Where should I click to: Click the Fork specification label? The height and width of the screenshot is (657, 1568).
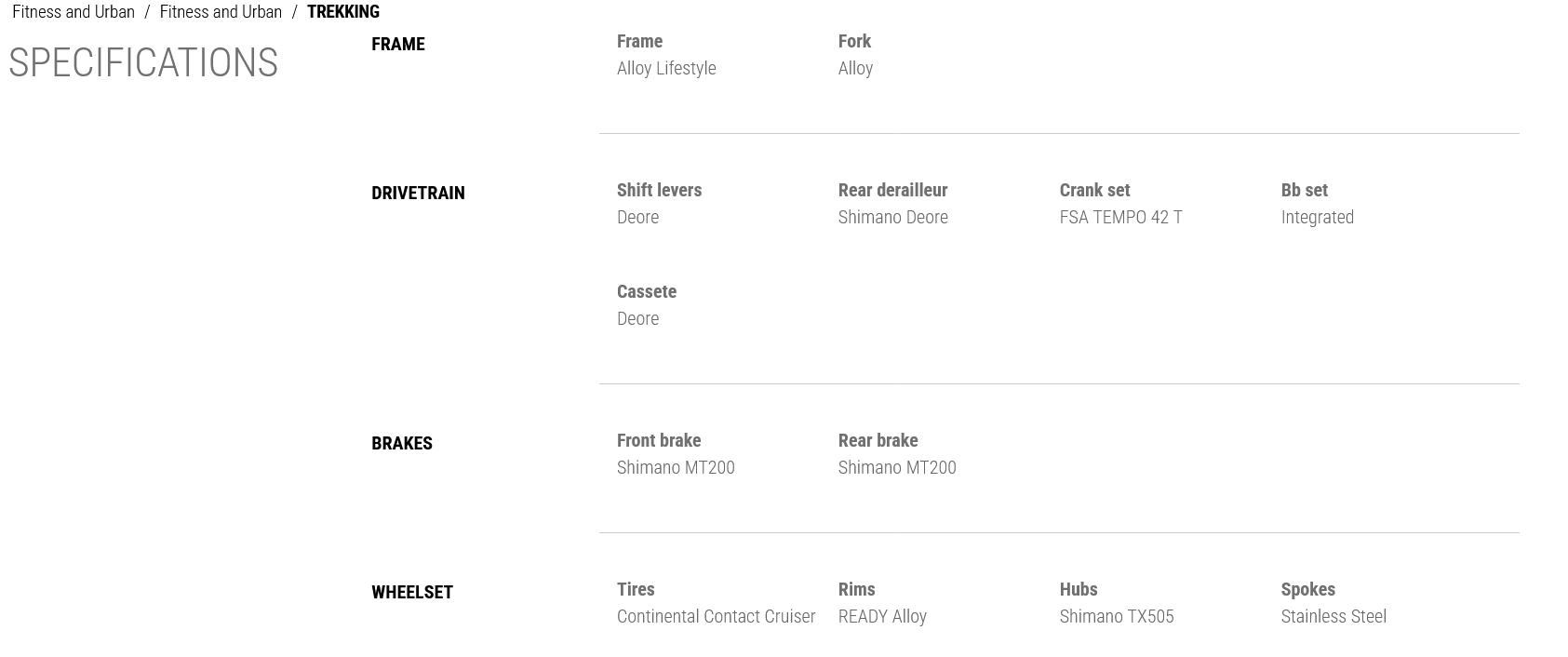click(854, 41)
